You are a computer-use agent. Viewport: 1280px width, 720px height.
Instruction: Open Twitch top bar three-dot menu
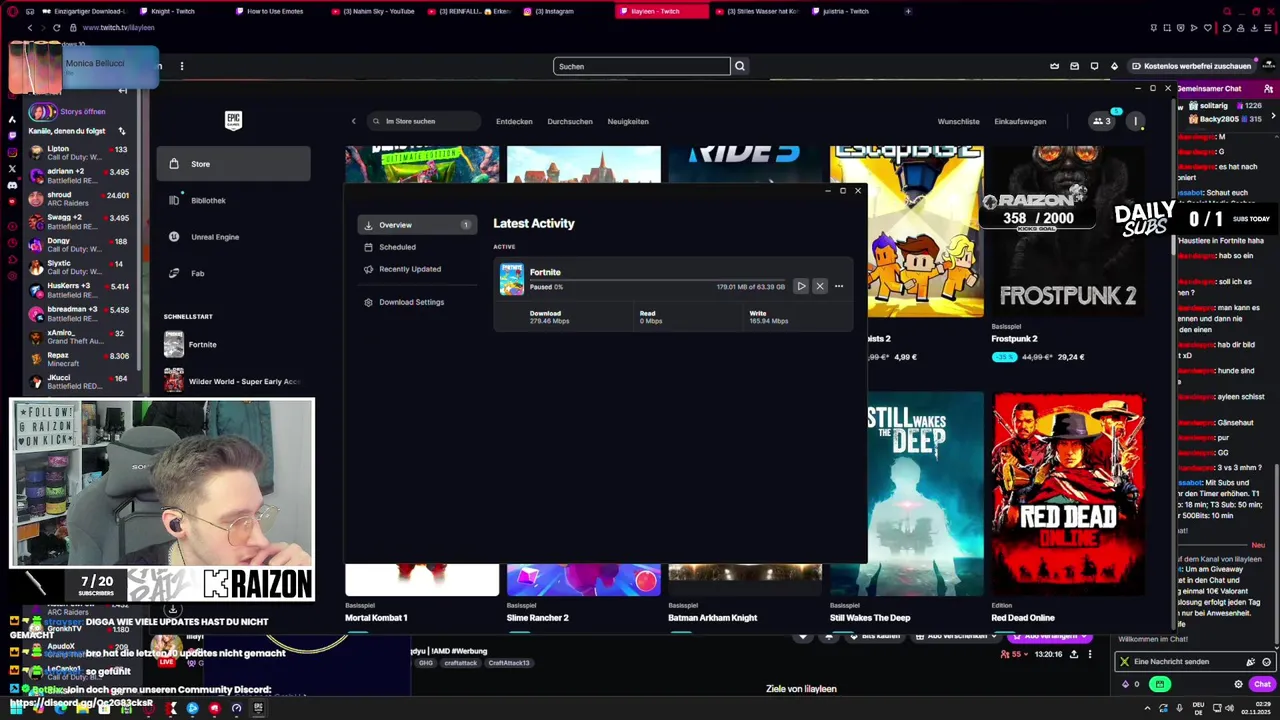tap(182, 66)
